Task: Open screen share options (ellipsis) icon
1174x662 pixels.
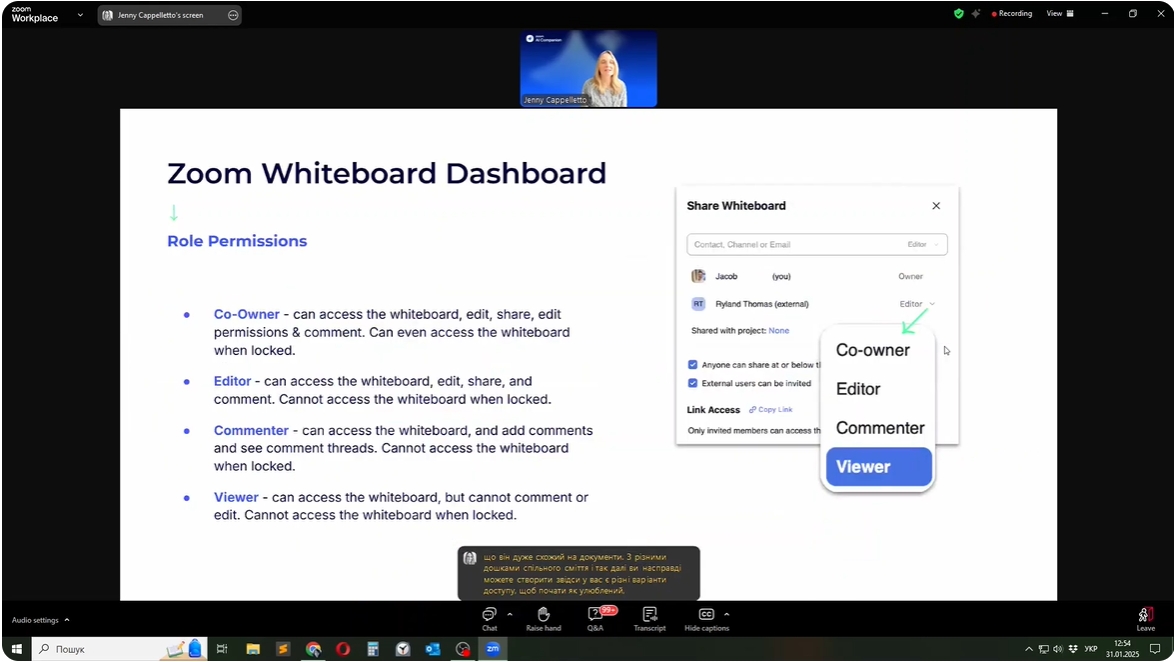Action: [x=233, y=15]
